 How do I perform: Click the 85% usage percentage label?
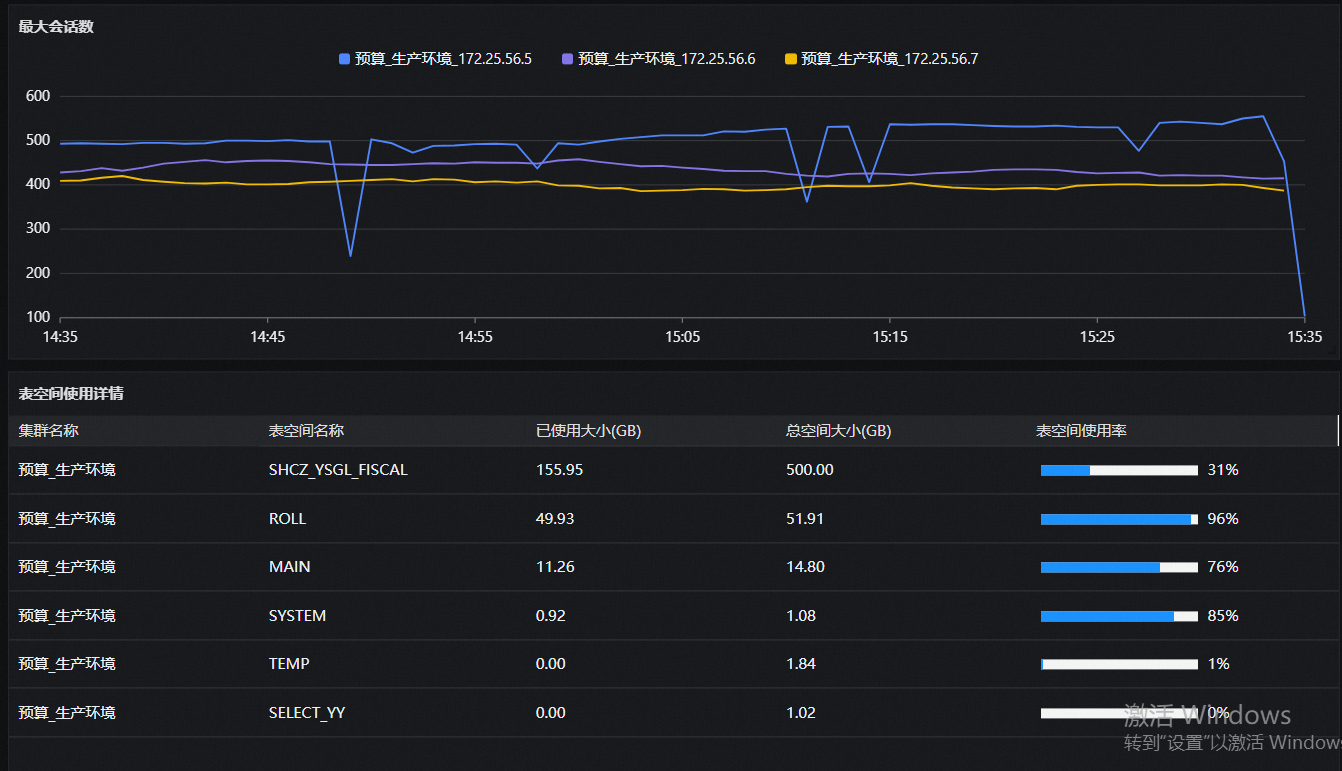(x=1223, y=616)
